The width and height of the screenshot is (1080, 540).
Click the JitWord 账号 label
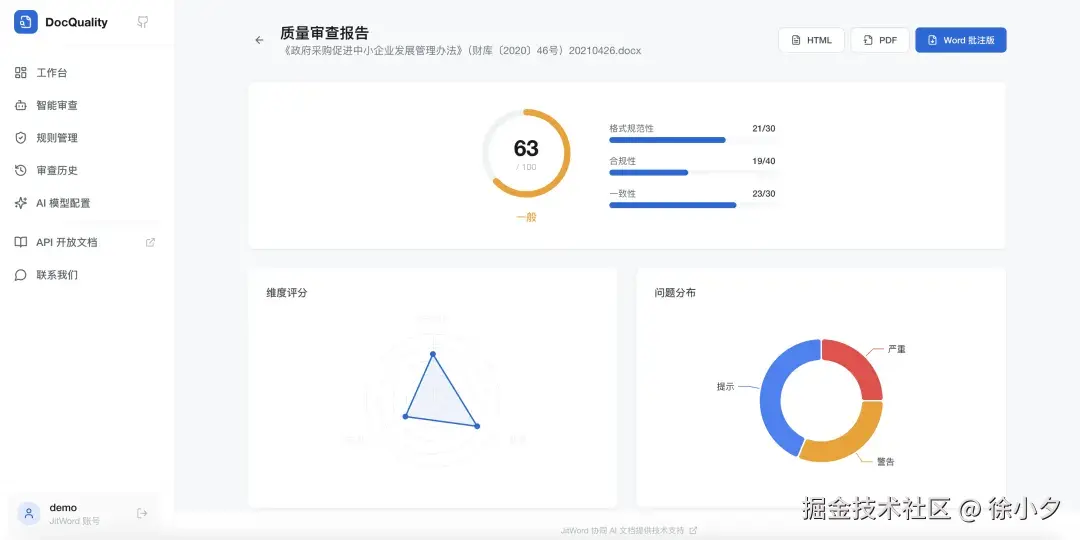[x=74, y=521]
